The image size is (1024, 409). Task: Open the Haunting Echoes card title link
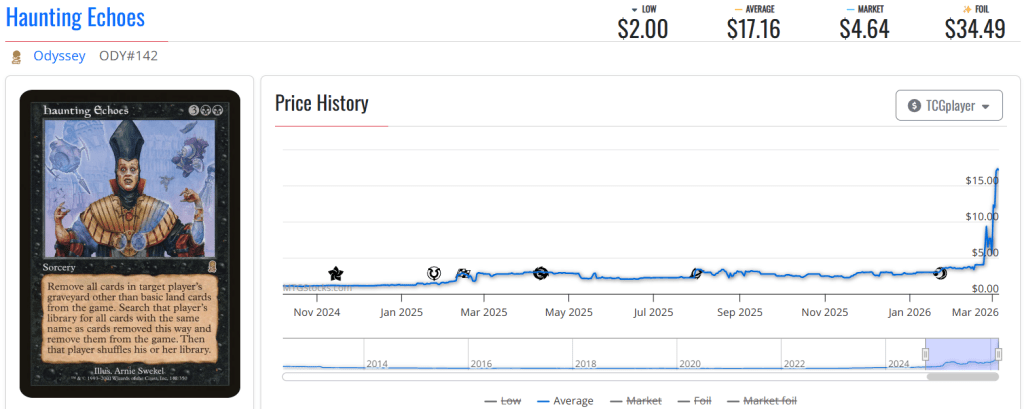(x=75, y=18)
